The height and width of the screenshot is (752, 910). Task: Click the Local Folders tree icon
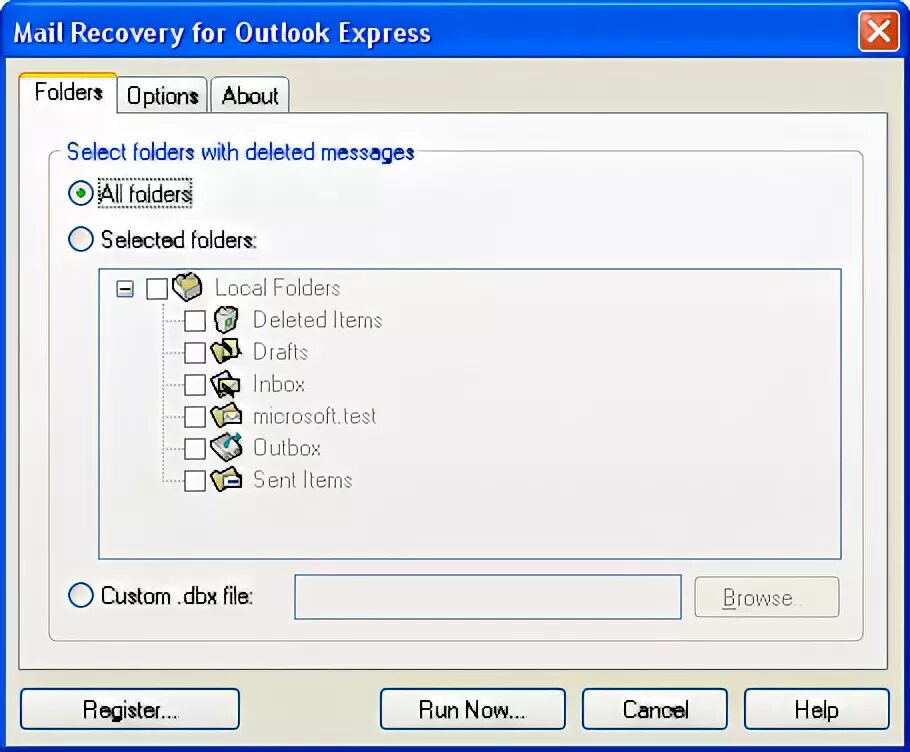tap(187, 287)
